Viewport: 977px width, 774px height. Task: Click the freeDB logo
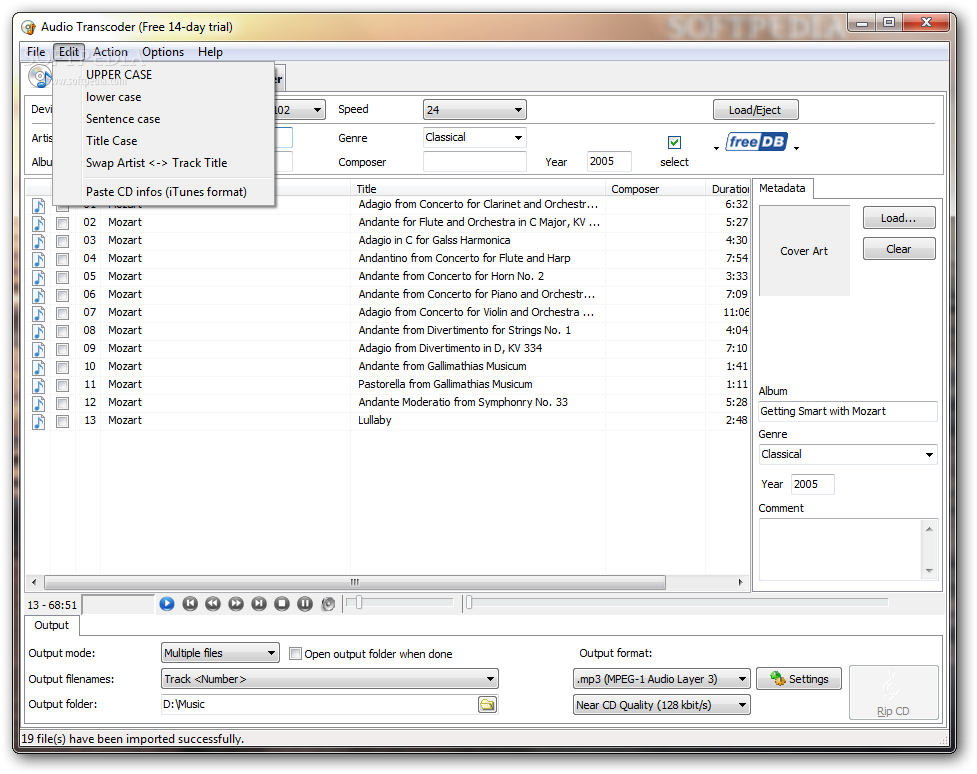tap(756, 141)
